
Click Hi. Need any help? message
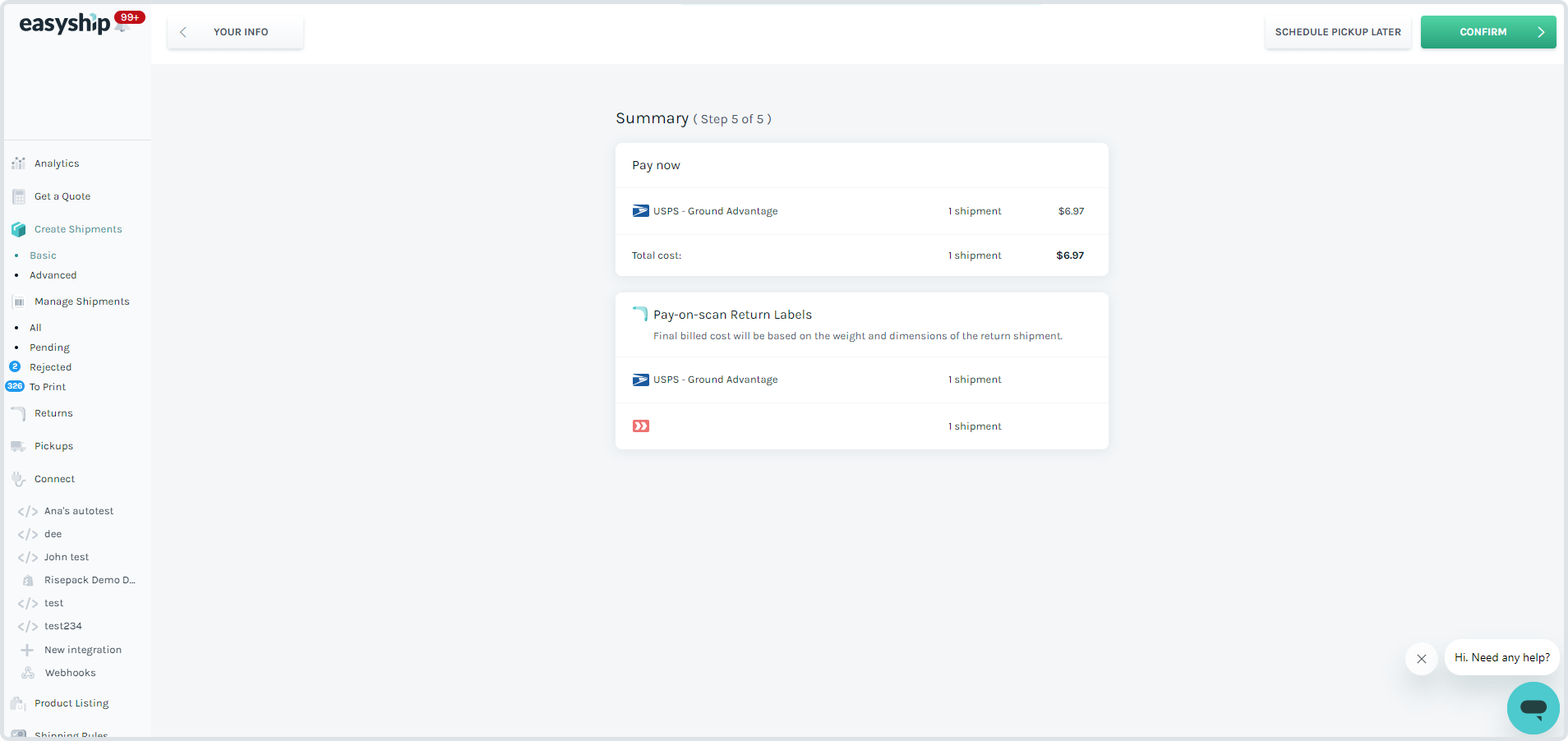(1502, 657)
